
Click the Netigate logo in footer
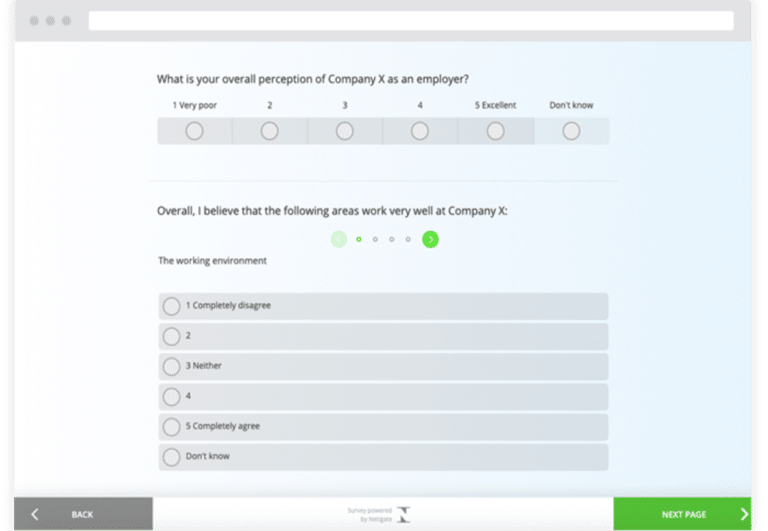(404, 515)
